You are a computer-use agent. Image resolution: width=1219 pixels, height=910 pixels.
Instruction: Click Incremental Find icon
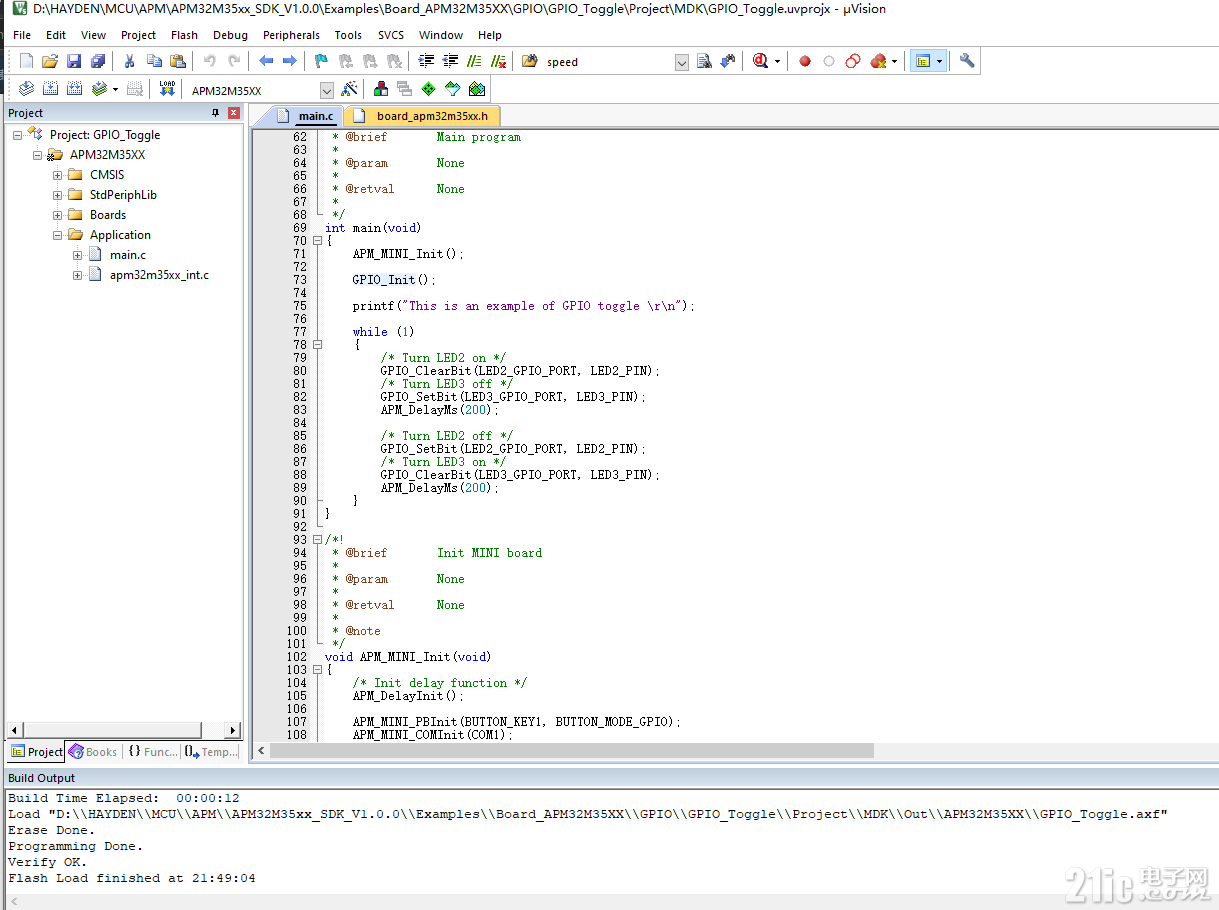pos(728,61)
